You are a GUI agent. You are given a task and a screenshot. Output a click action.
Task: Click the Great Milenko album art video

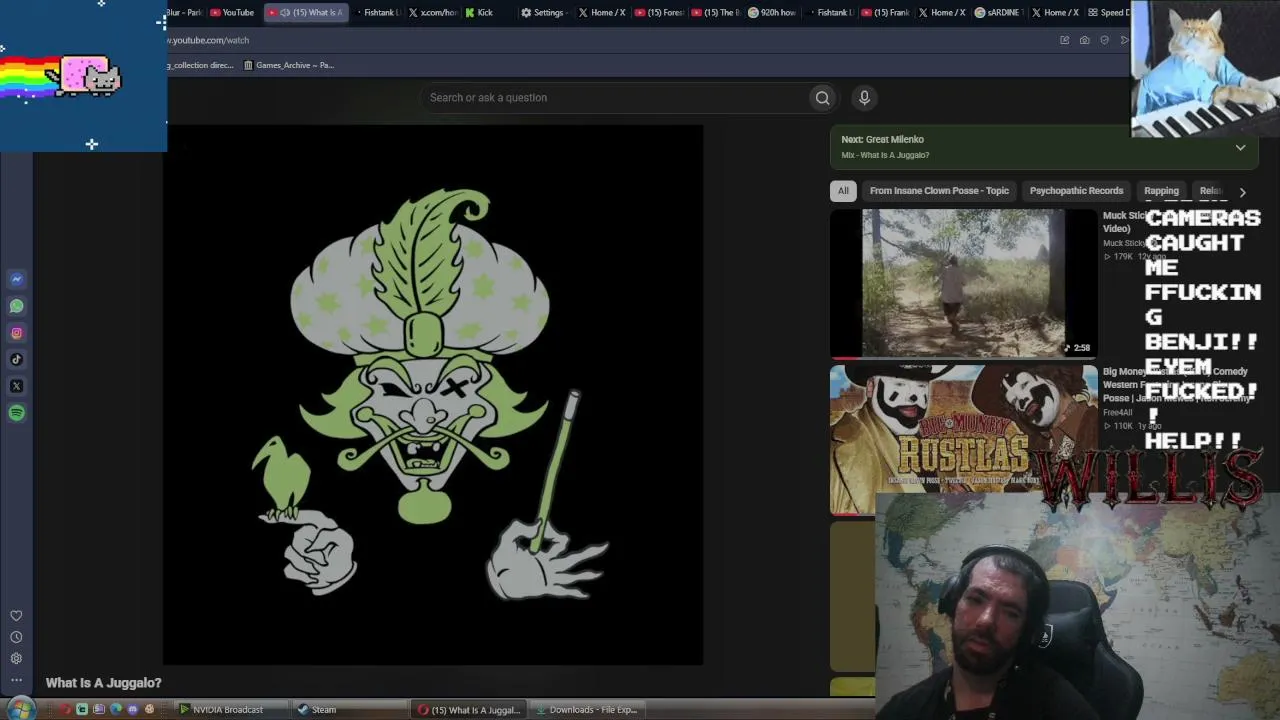(x=433, y=395)
